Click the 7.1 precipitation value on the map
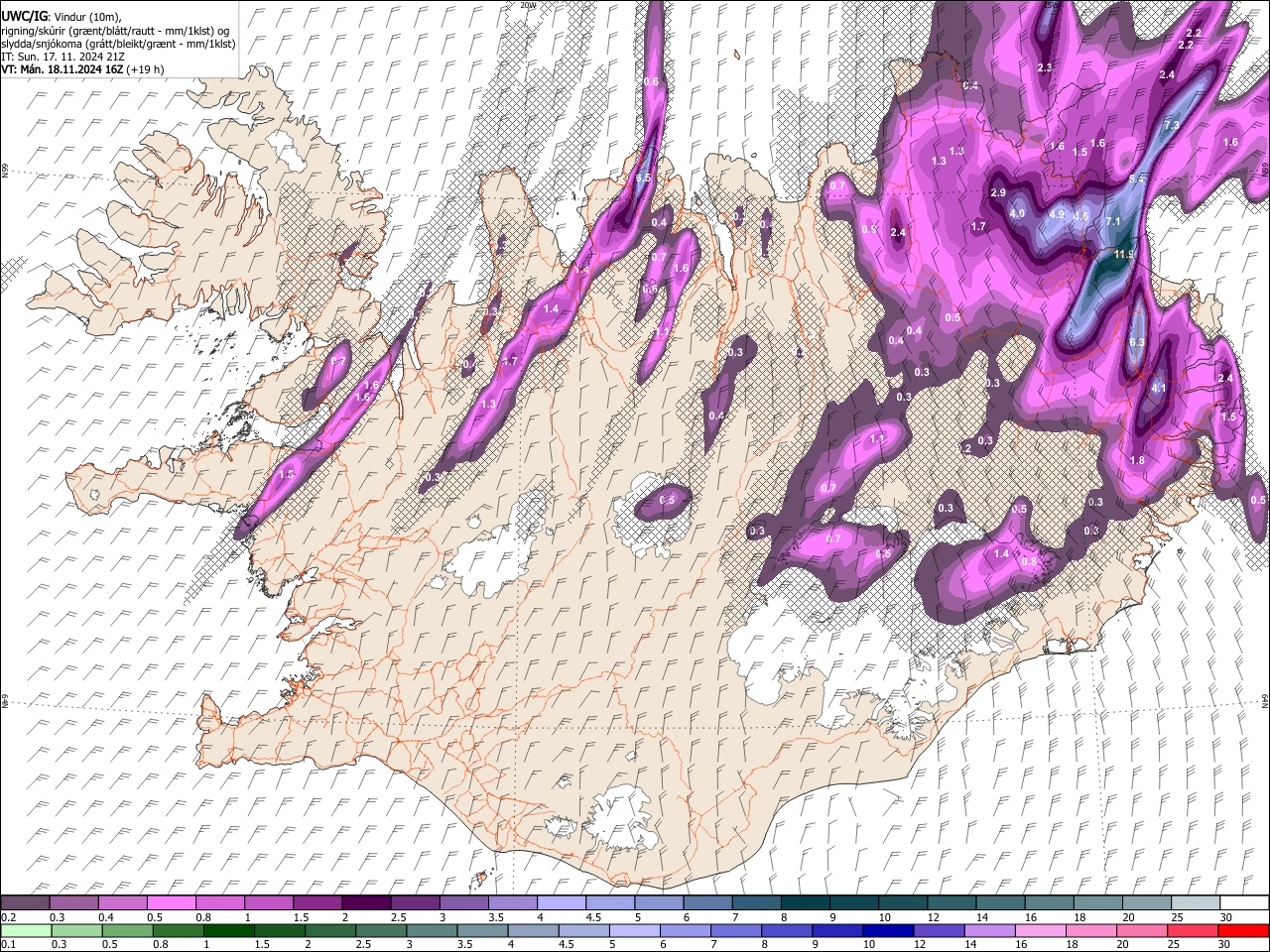Screen dimensions: 1270x952 [1112, 221]
